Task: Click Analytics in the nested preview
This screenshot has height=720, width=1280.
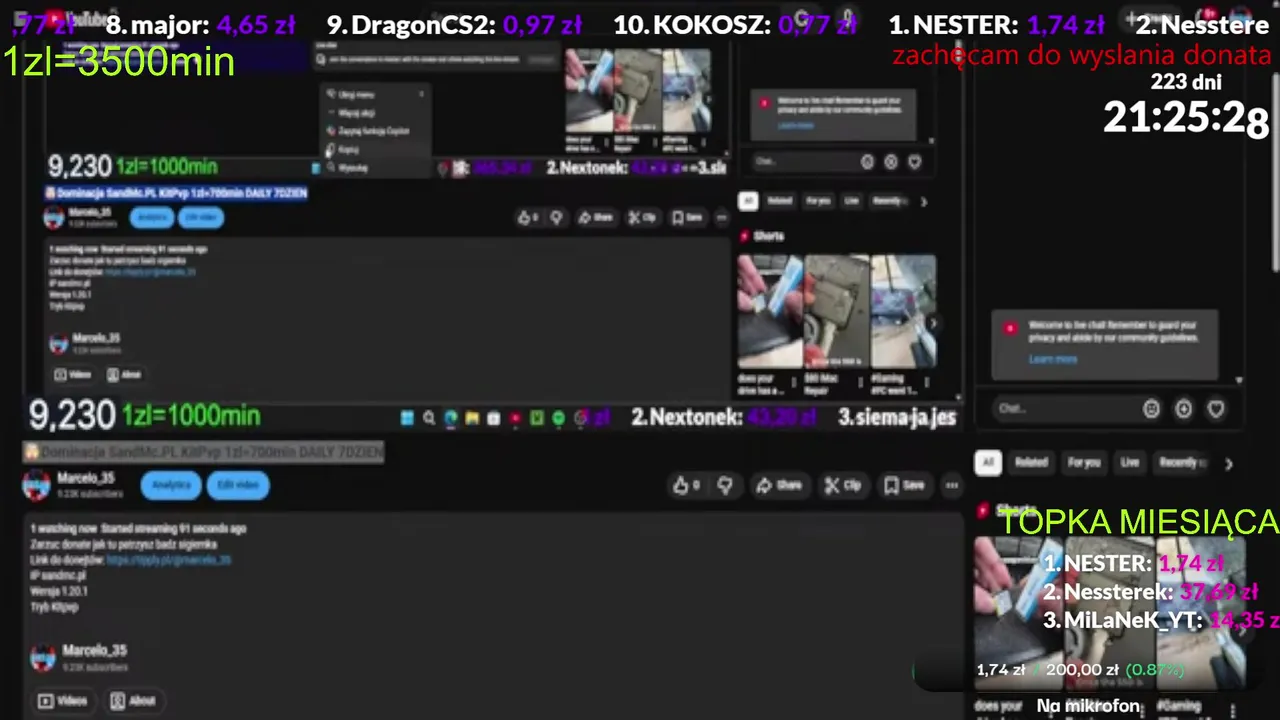Action: (153, 217)
